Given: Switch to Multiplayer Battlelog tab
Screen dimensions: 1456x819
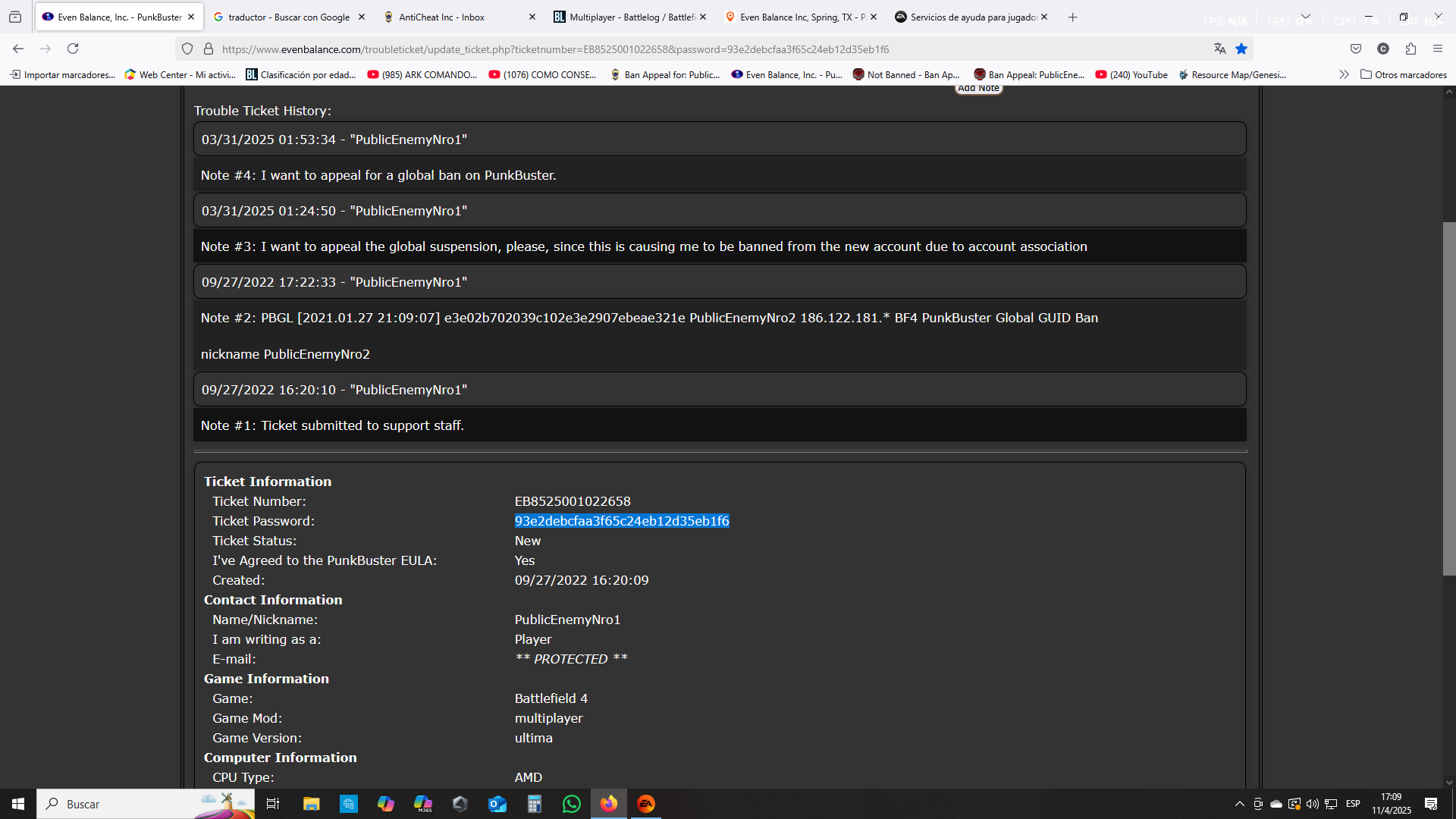Looking at the screenshot, I should click(x=629, y=17).
